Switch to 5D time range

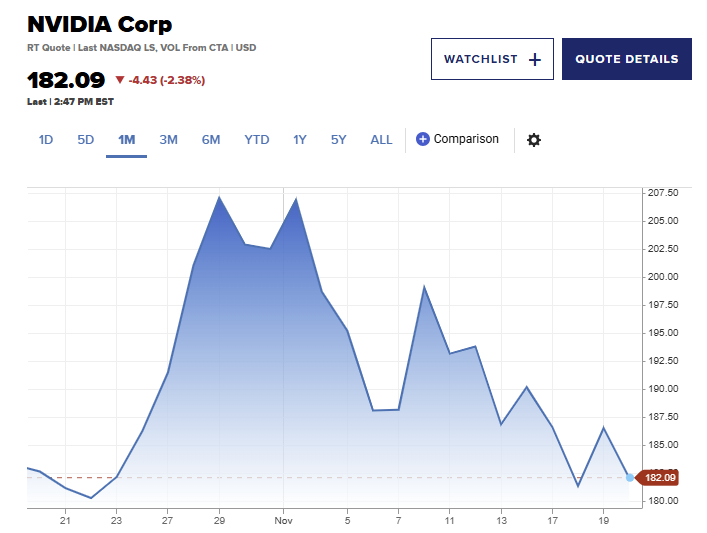(x=86, y=140)
